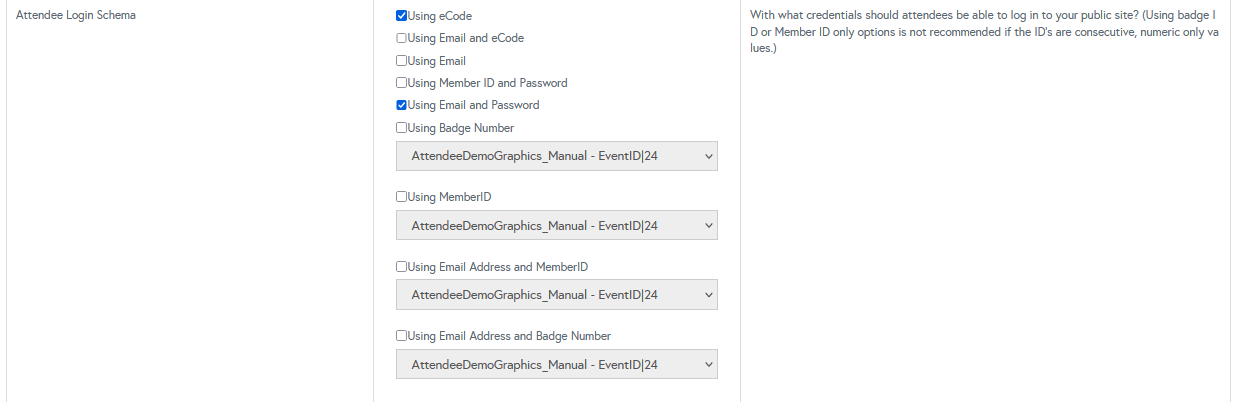Image resolution: width=1236 pixels, height=402 pixels.
Task: Click the 'Using MemberID' label text
Action: [x=449, y=197]
